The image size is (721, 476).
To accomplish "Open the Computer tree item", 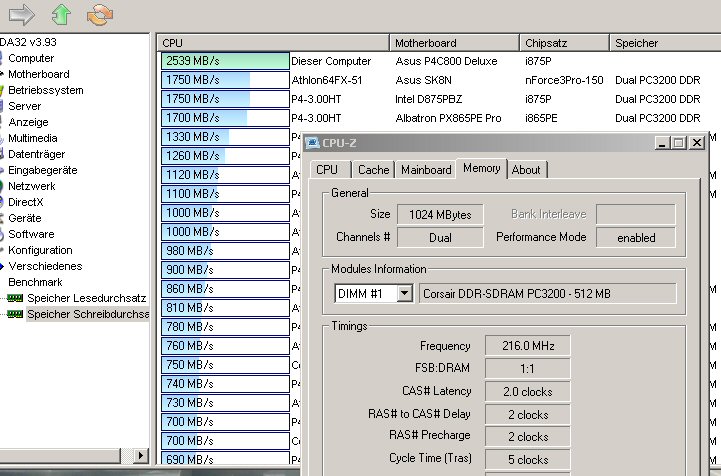I will click(x=31, y=58).
